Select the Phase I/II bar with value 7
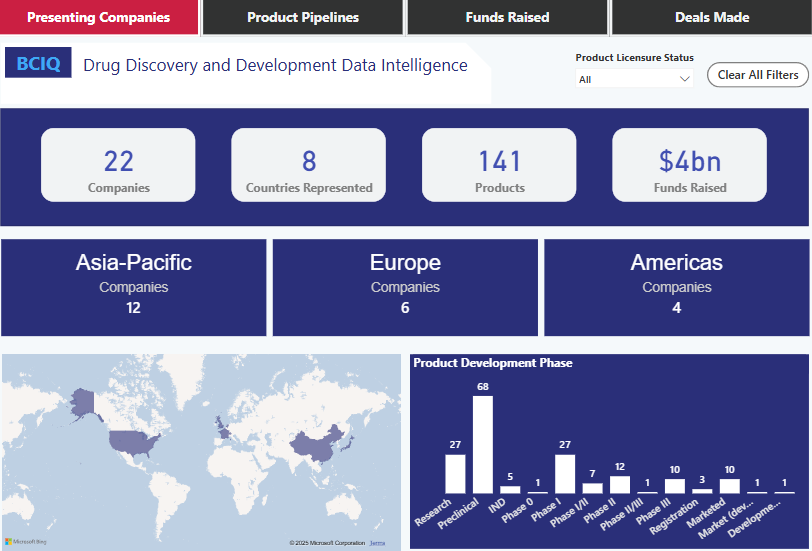 coord(592,488)
